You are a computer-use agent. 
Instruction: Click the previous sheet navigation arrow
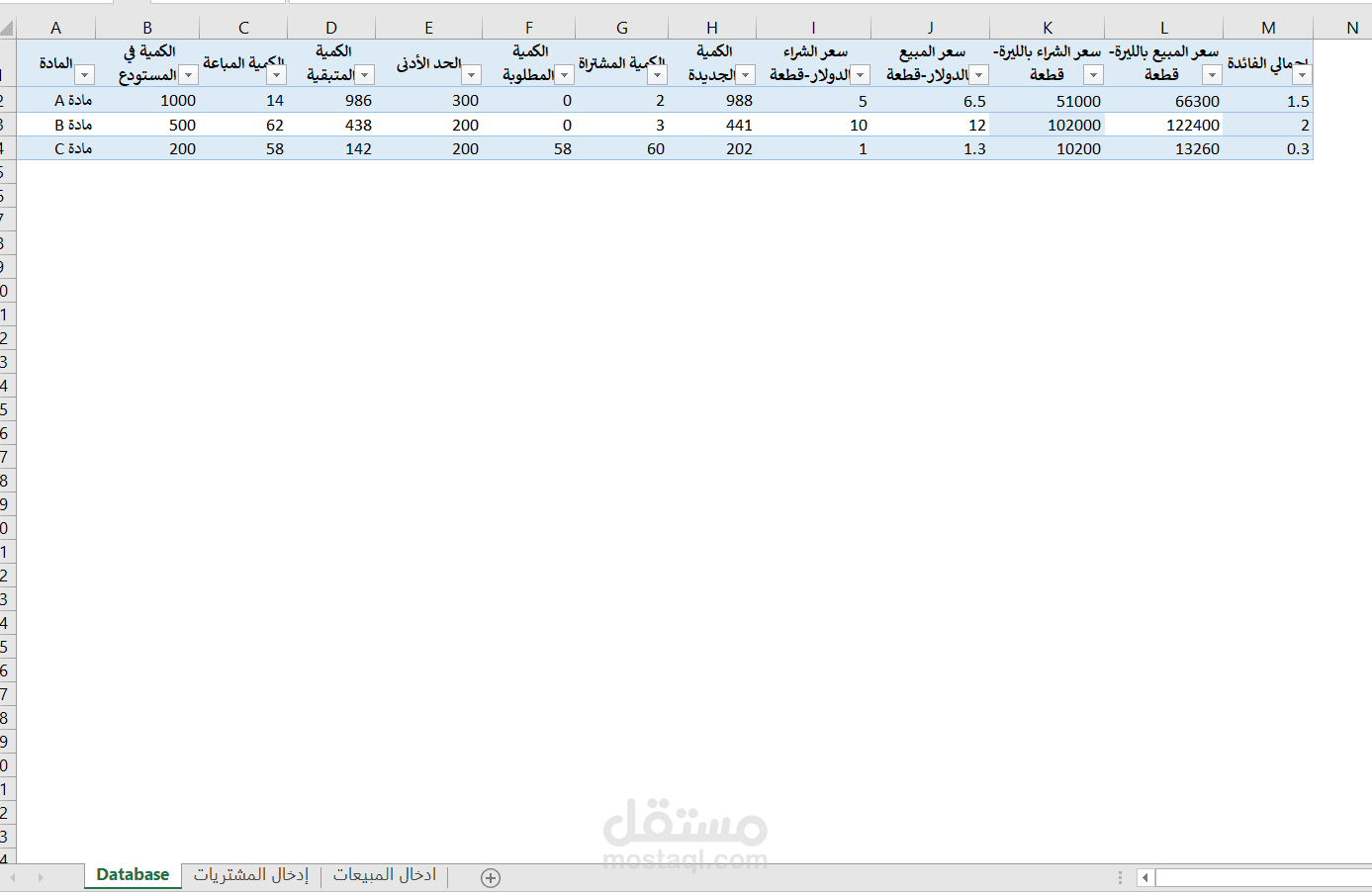point(14,877)
